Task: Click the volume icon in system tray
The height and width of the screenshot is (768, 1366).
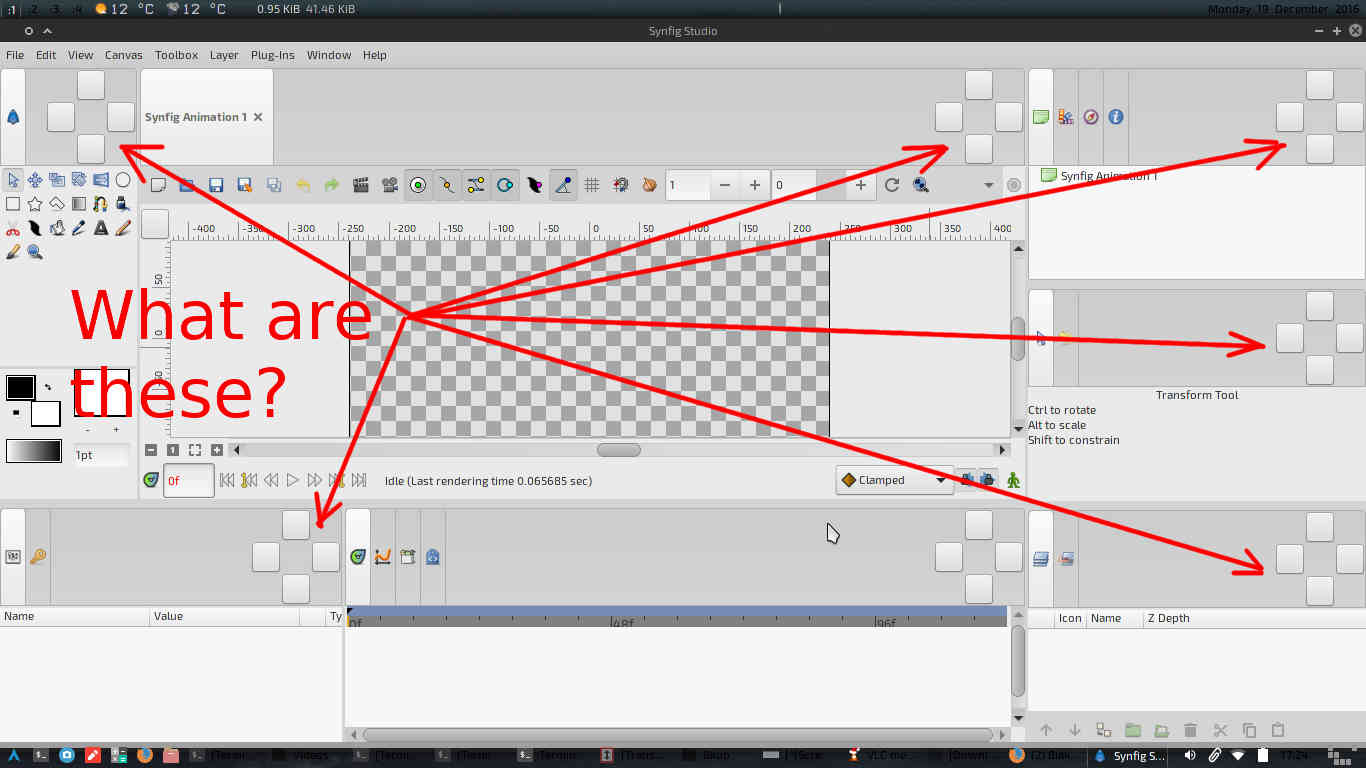Action: coord(1190,756)
